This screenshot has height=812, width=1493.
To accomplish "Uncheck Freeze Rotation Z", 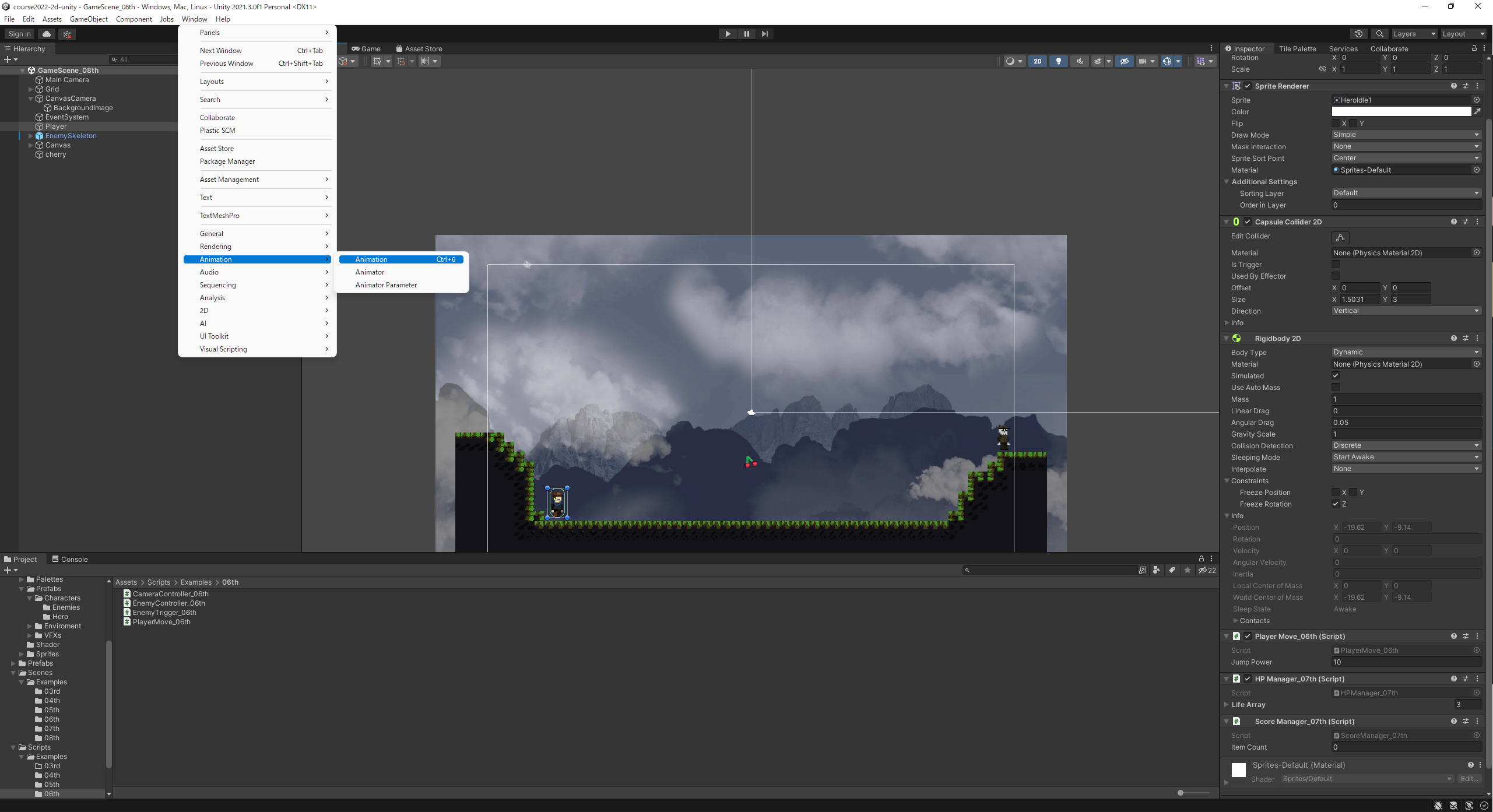I will coord(1336,504).
